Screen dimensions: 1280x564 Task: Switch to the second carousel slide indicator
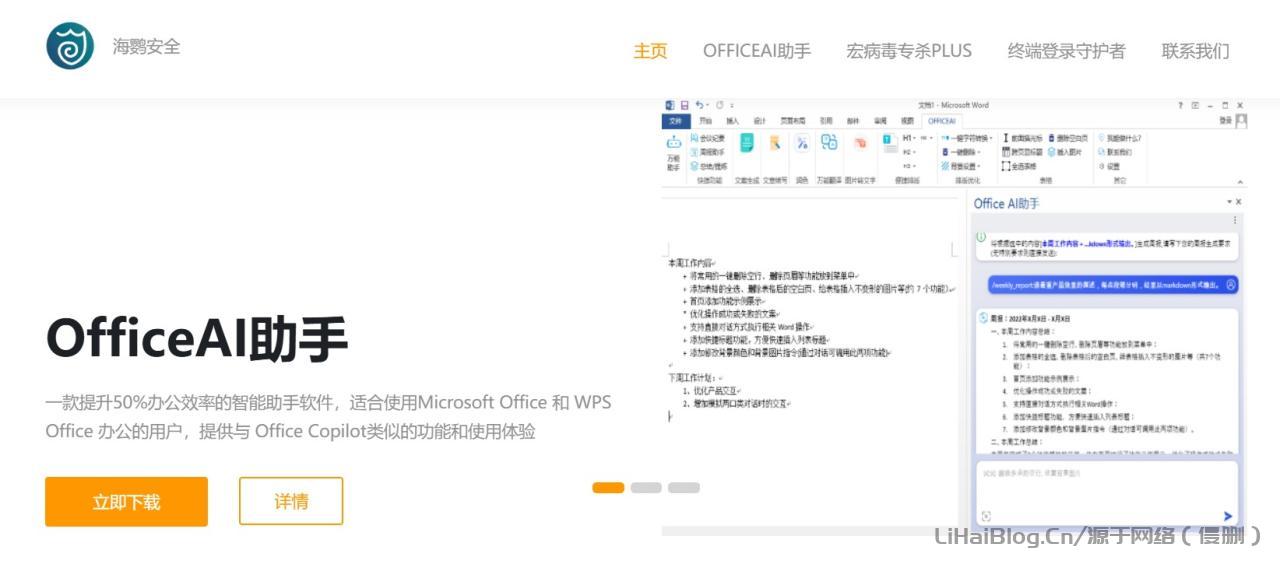point(646,488)
